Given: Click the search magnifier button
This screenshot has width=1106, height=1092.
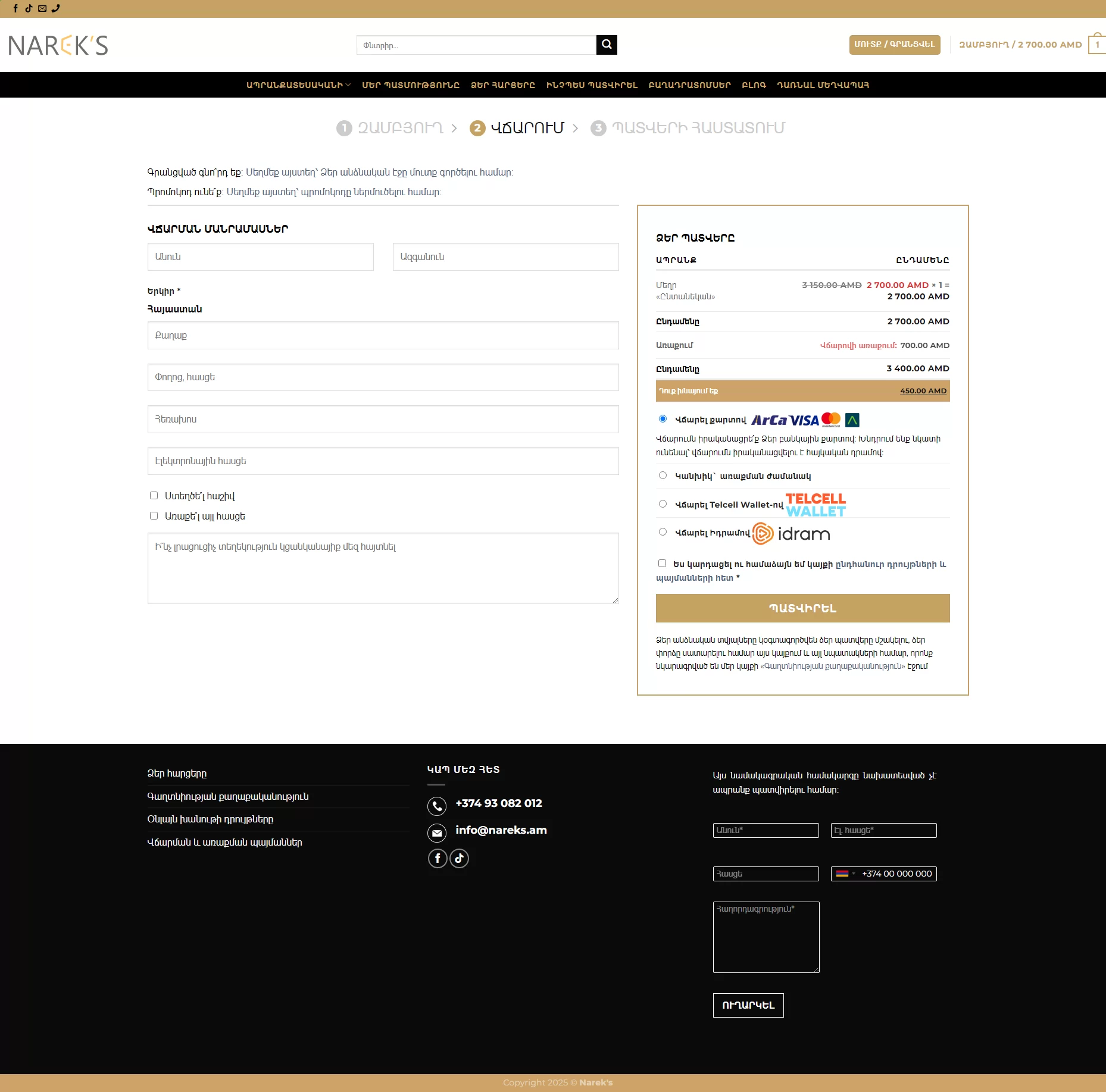Looking at the screenshot, I should tap(606, 45).
